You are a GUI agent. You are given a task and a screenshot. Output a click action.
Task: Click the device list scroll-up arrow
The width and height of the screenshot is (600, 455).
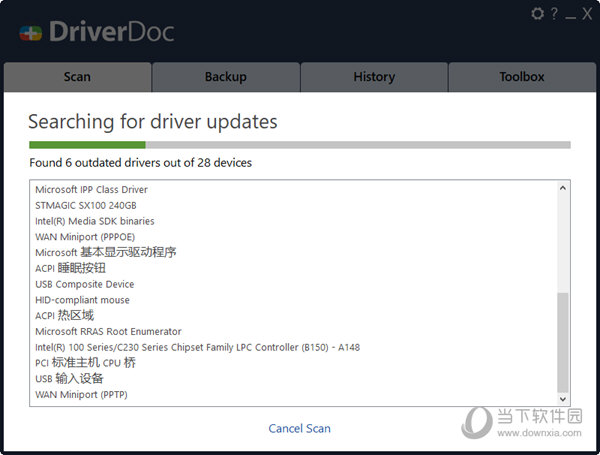pyautogui.click(x=563, y=188)
